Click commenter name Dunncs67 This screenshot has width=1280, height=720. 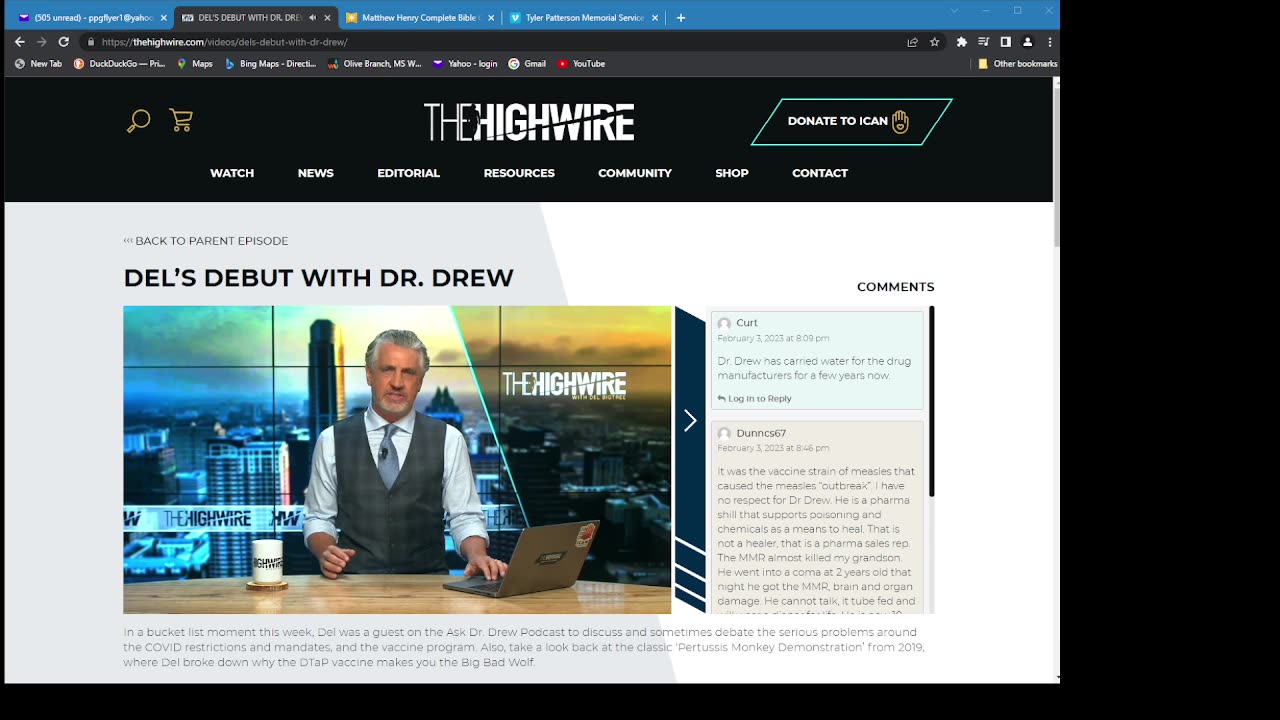pos(761,433)
